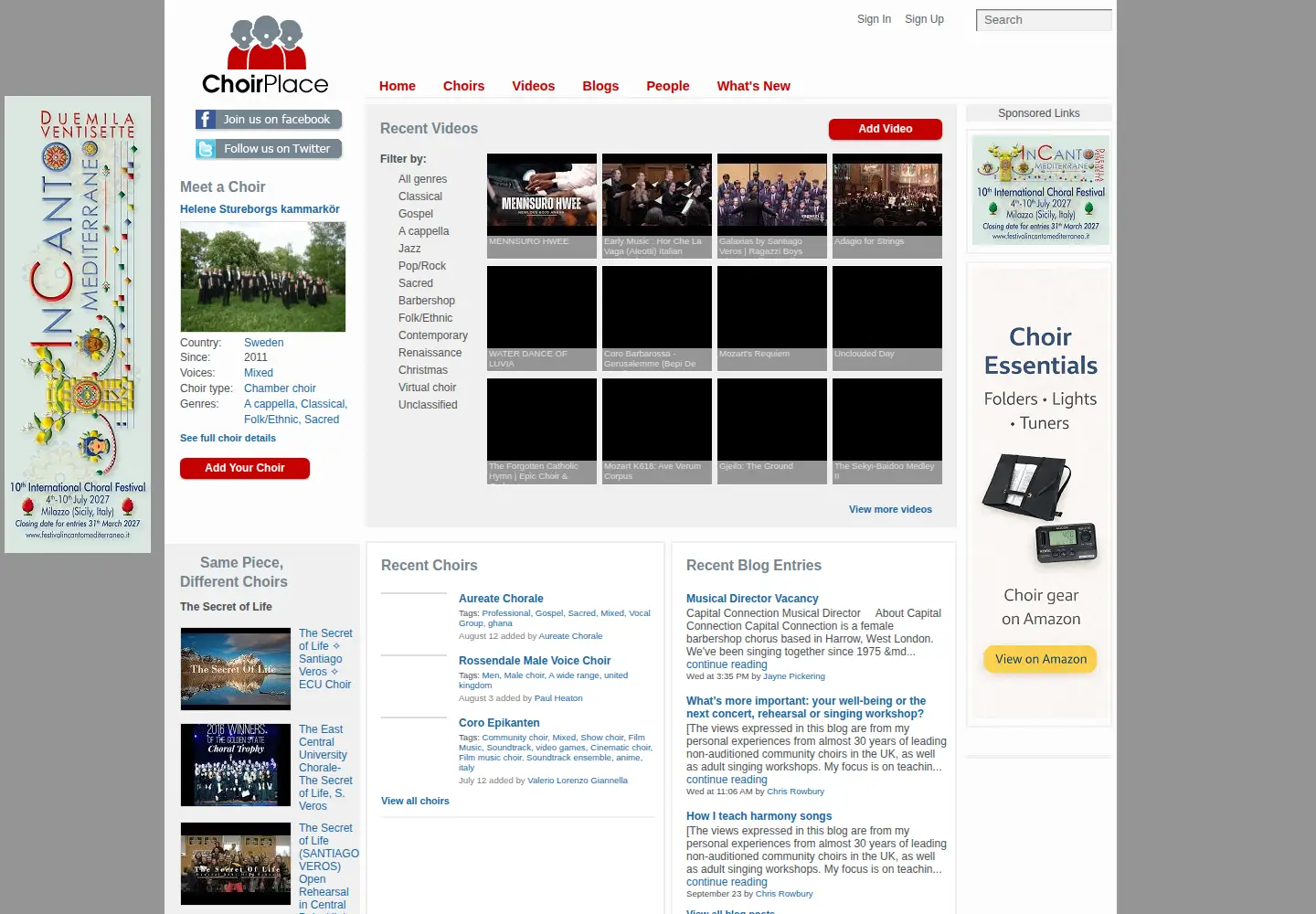Play the Adagio for Strings video
Screen dimensions: 1316x914
[887, 195]
